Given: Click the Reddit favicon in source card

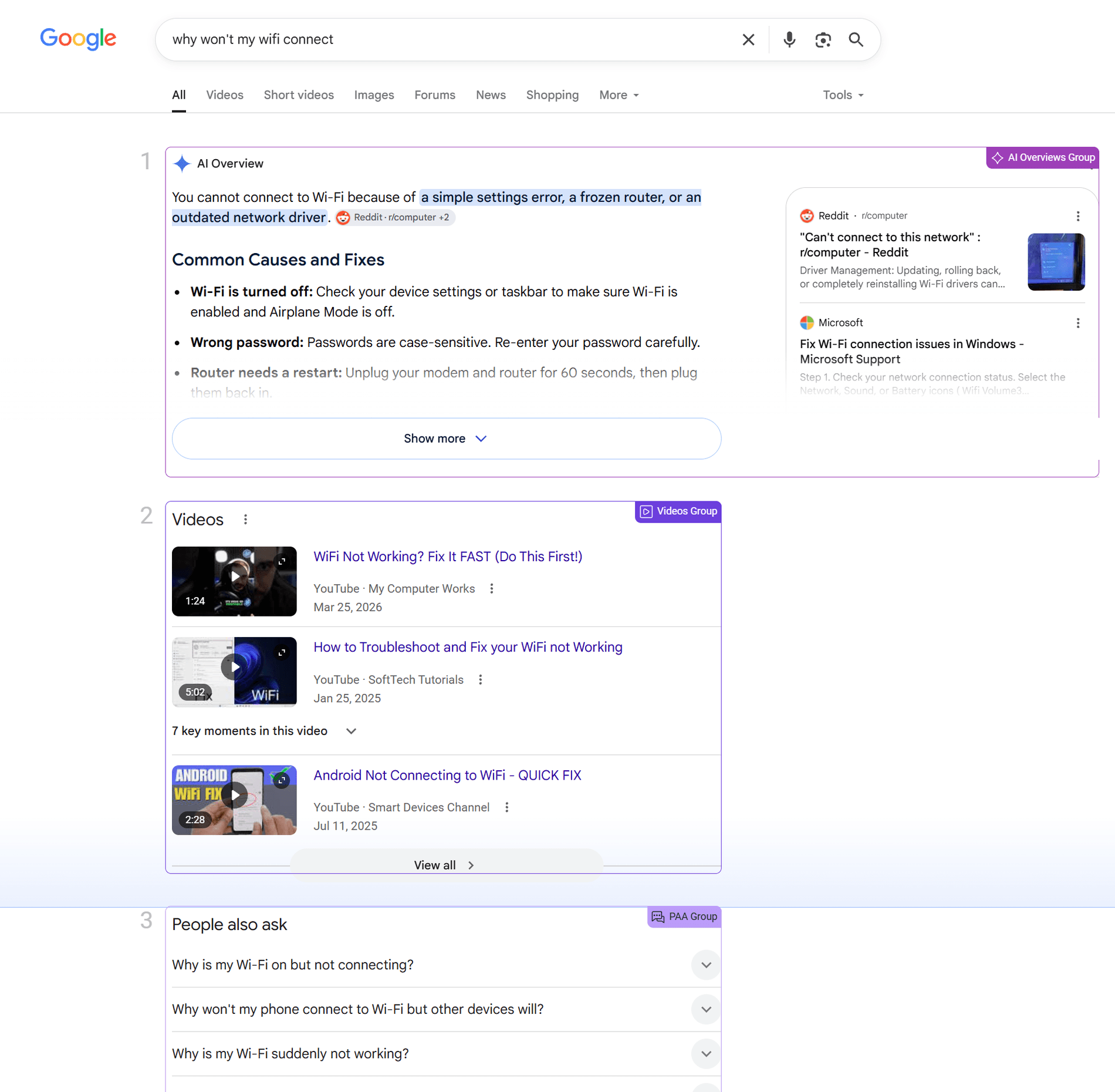Looking at the screenshot, I should (x=807, y=215).
